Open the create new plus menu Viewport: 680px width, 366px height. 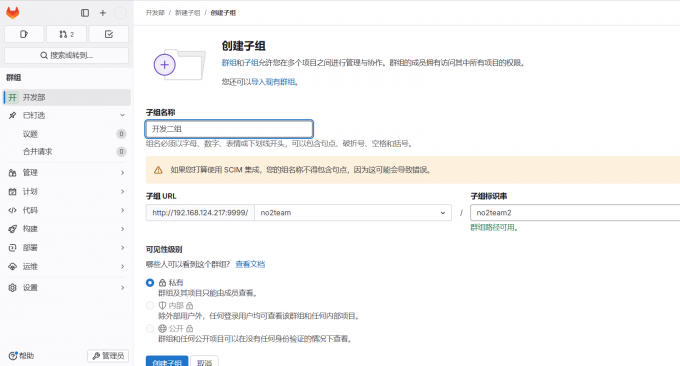[x=103, y=13]
